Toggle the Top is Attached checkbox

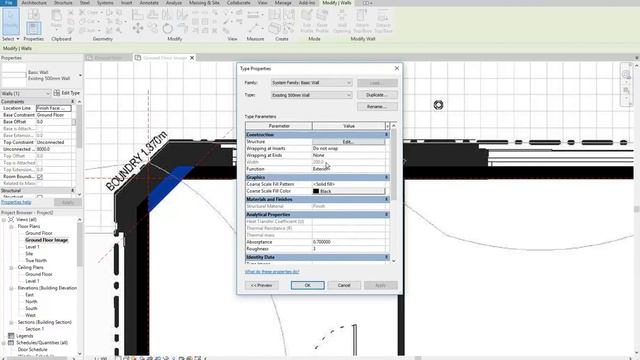click(x=40, y=163)
